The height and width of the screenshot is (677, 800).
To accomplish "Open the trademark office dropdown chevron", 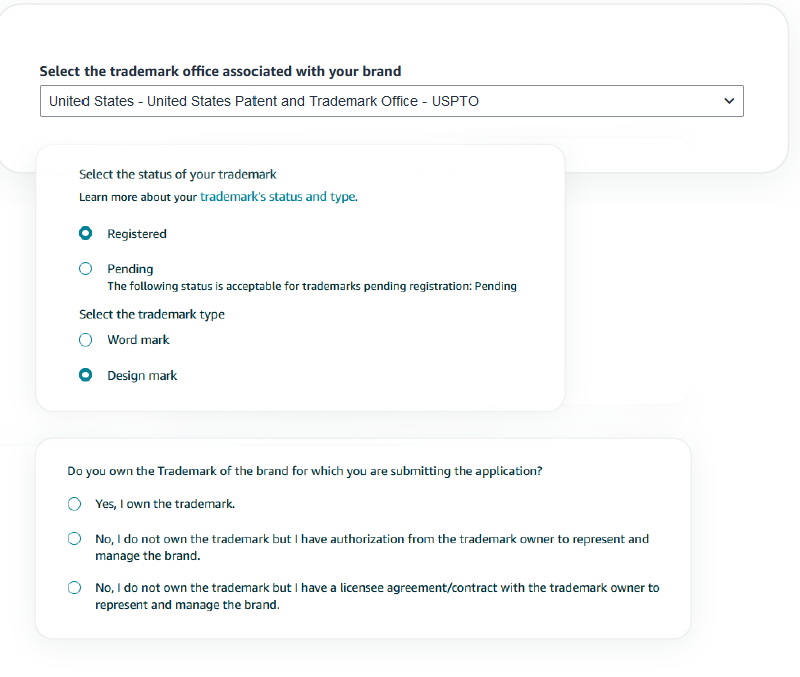I will click(x=729, y=101).
